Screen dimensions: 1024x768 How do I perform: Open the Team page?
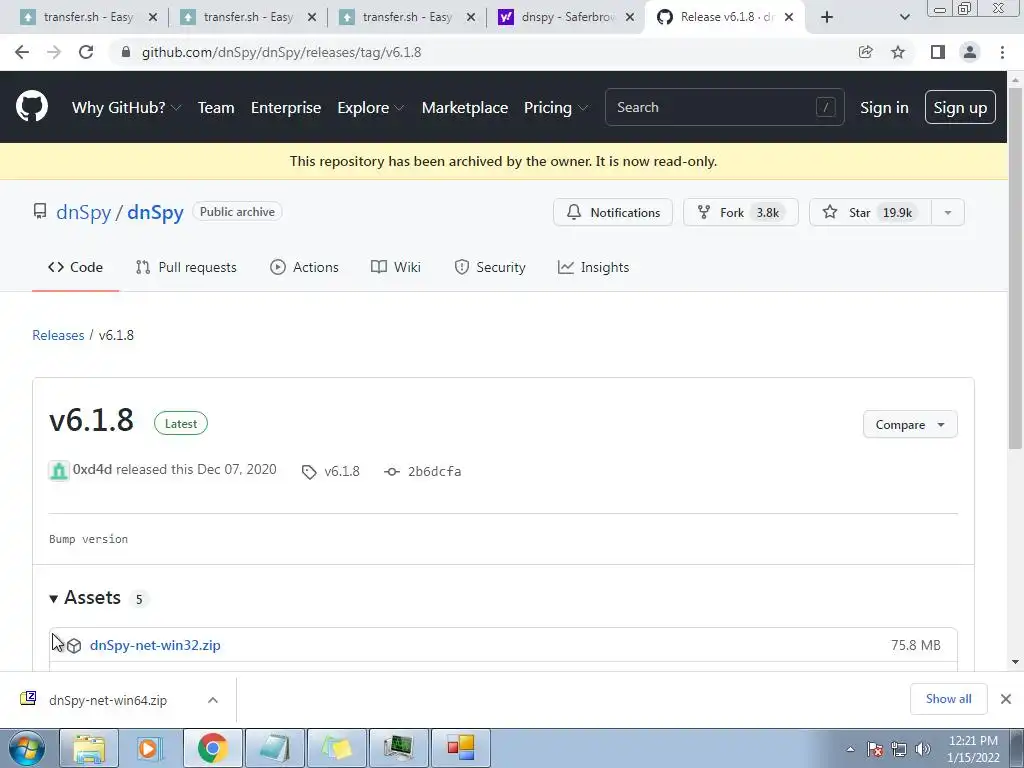(x=216, y=108)
